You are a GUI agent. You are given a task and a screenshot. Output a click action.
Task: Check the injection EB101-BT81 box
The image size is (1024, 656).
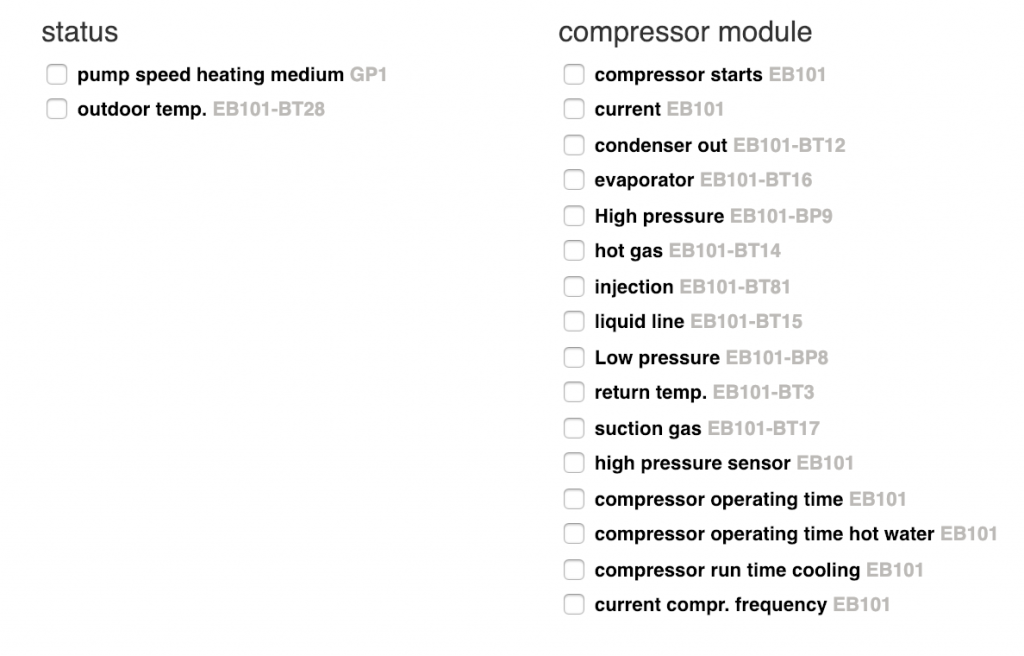[574, 287]
